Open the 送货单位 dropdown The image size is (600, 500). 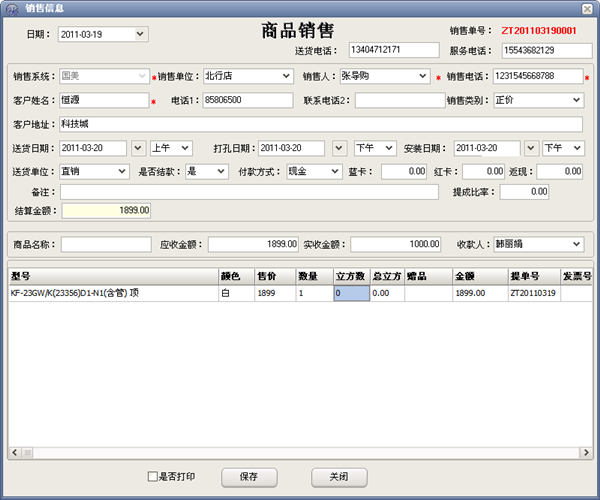click(122, 172)
